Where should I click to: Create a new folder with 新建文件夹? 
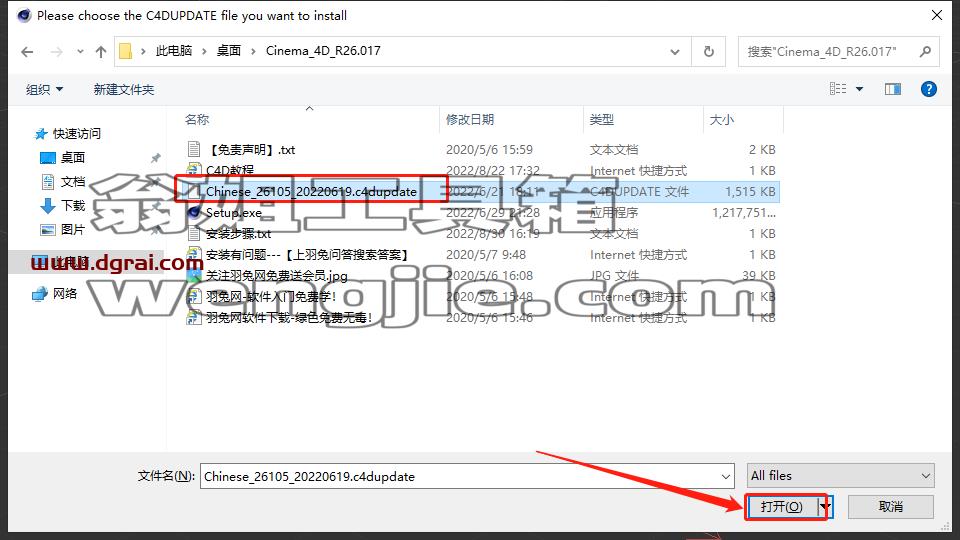click(124, 89)
